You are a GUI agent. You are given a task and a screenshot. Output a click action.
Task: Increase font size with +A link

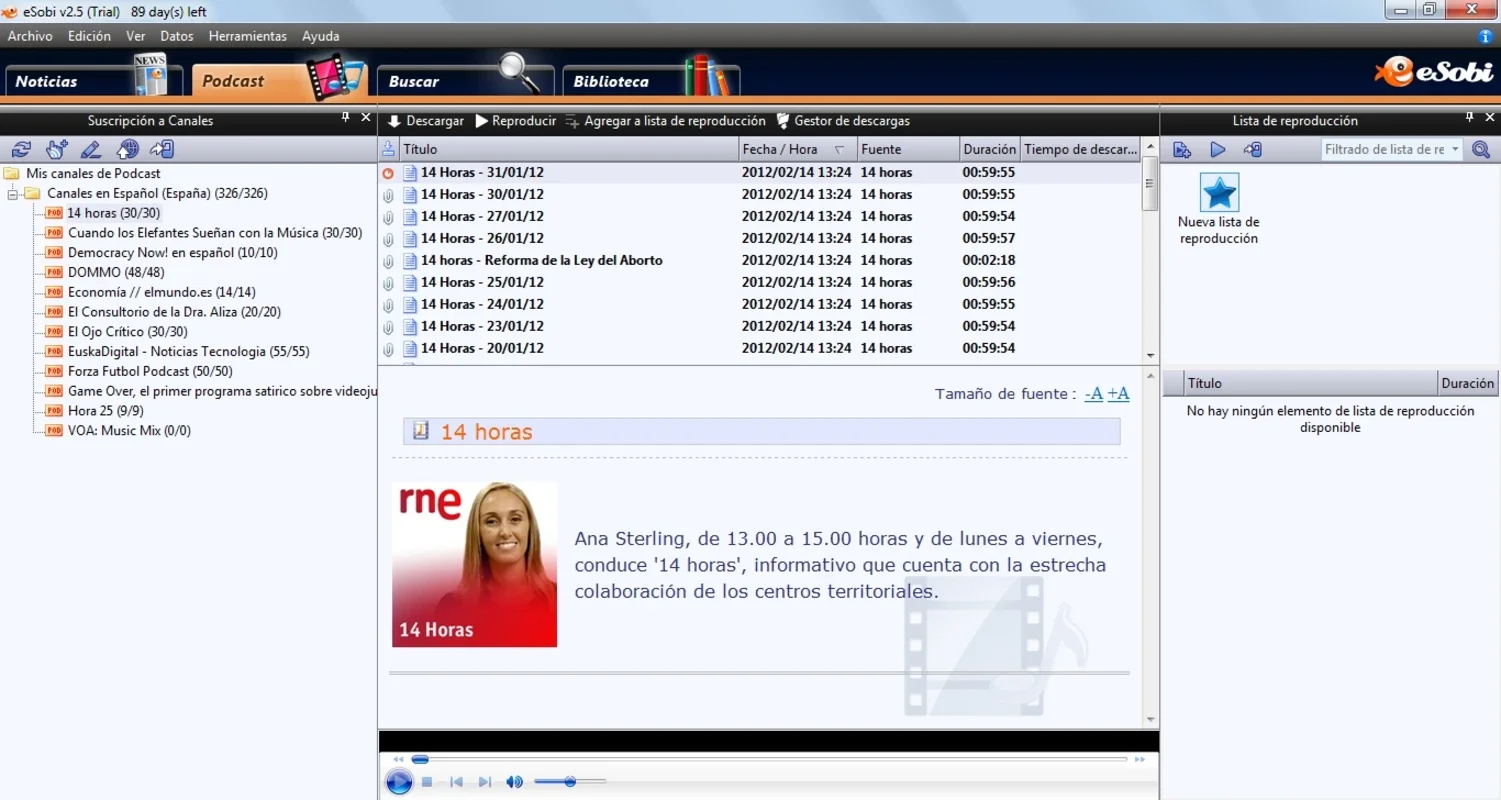point(1118,394)
